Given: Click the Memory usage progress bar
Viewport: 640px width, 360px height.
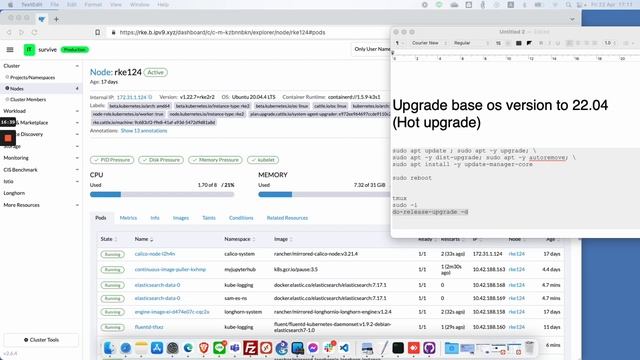Looking at the screenshot, I should [324, 194].
